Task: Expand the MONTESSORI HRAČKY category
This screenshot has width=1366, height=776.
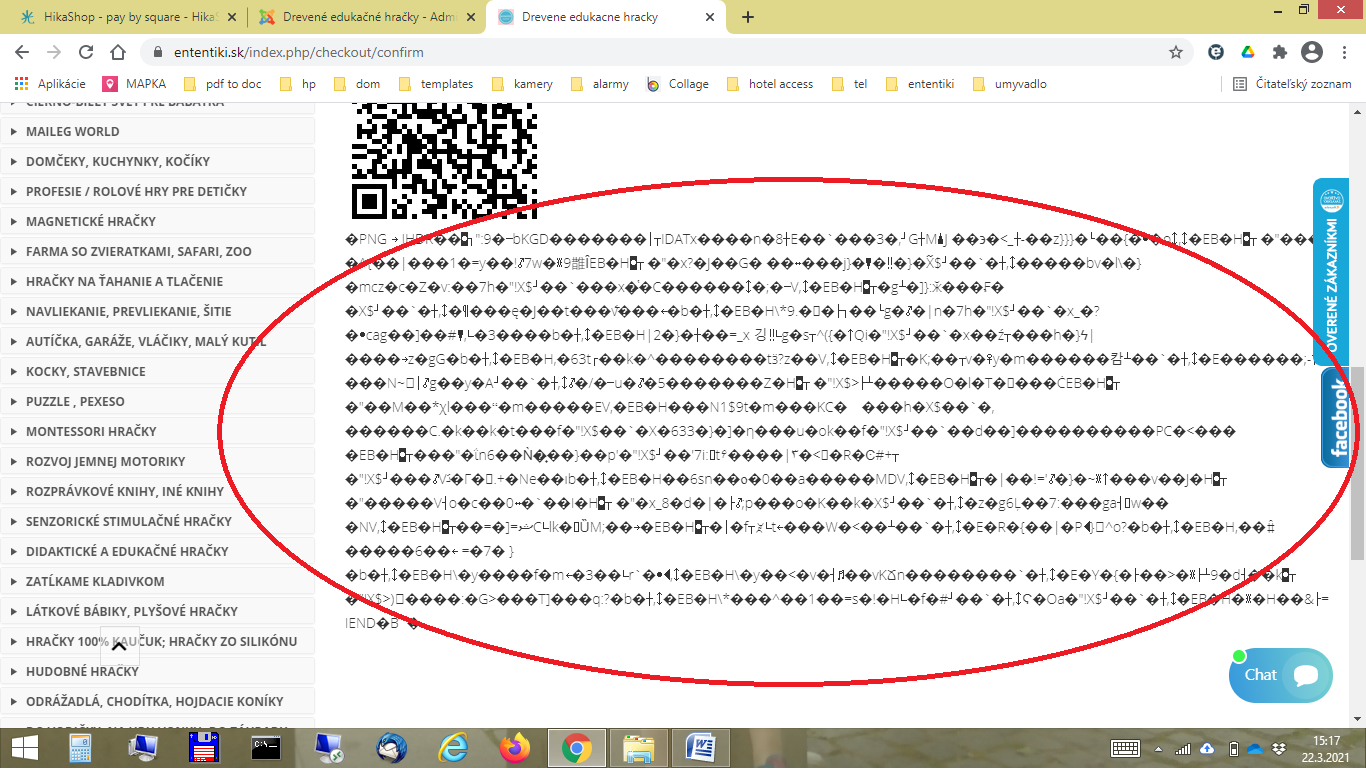Action: pos(91,431)
